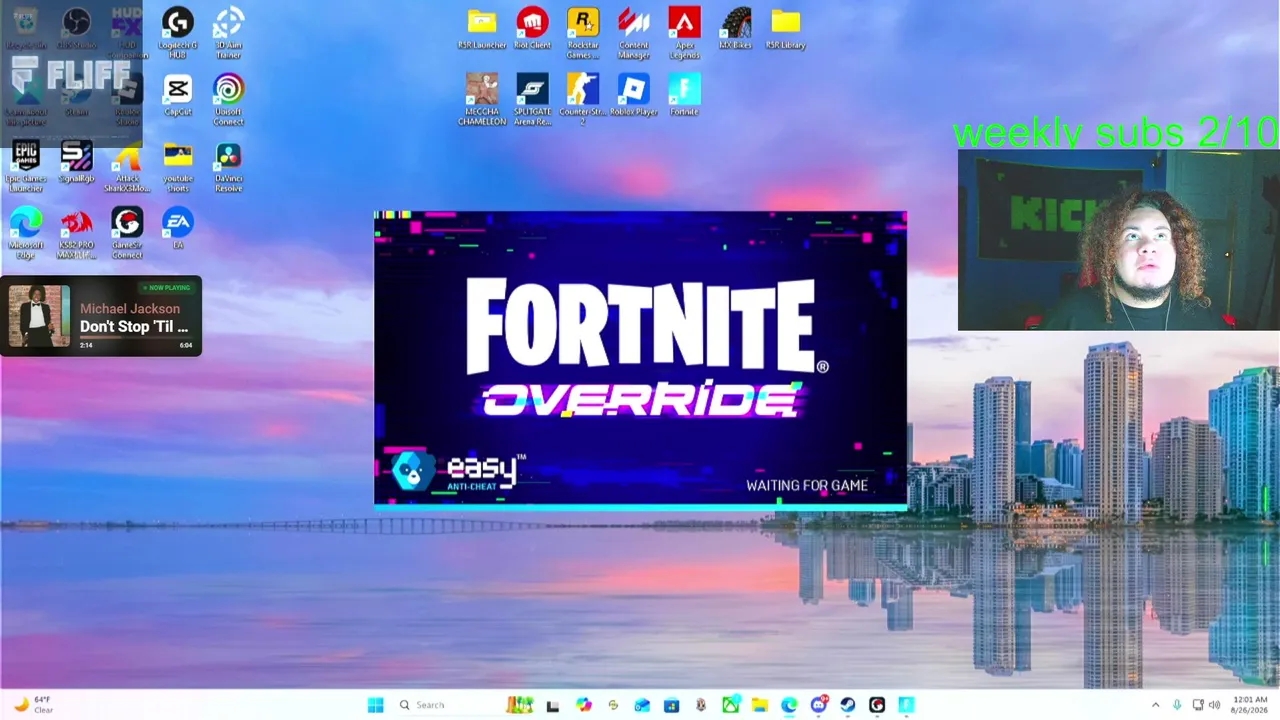Open the SignalRgb desktop shortcut

tap(76, 162)
